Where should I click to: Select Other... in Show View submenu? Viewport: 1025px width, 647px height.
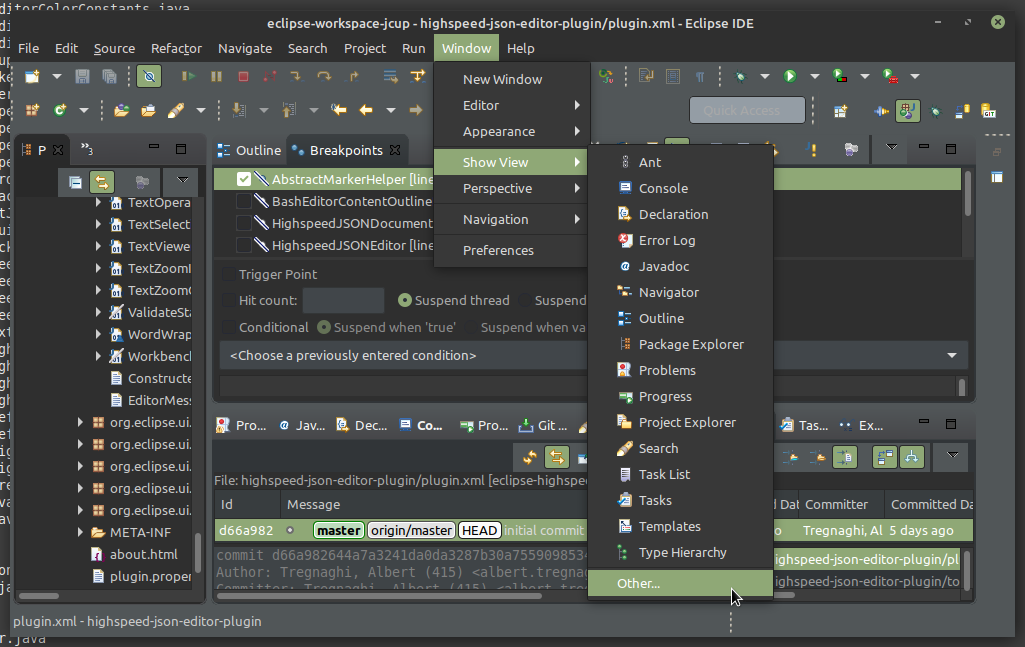(681, 584)
